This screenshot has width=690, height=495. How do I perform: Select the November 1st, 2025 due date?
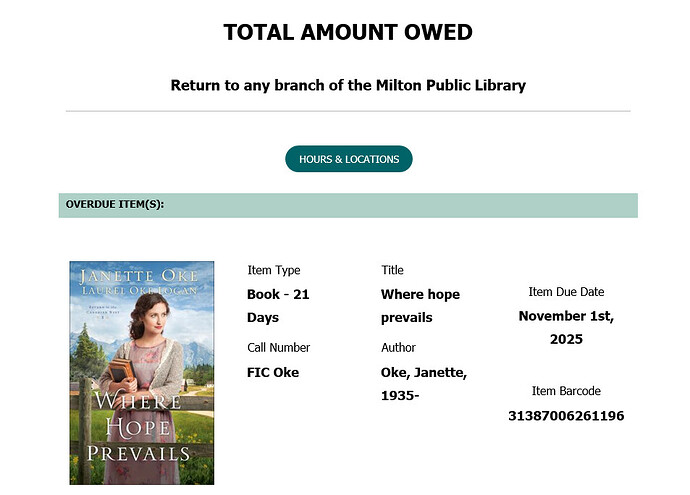(x=566, y=328)
